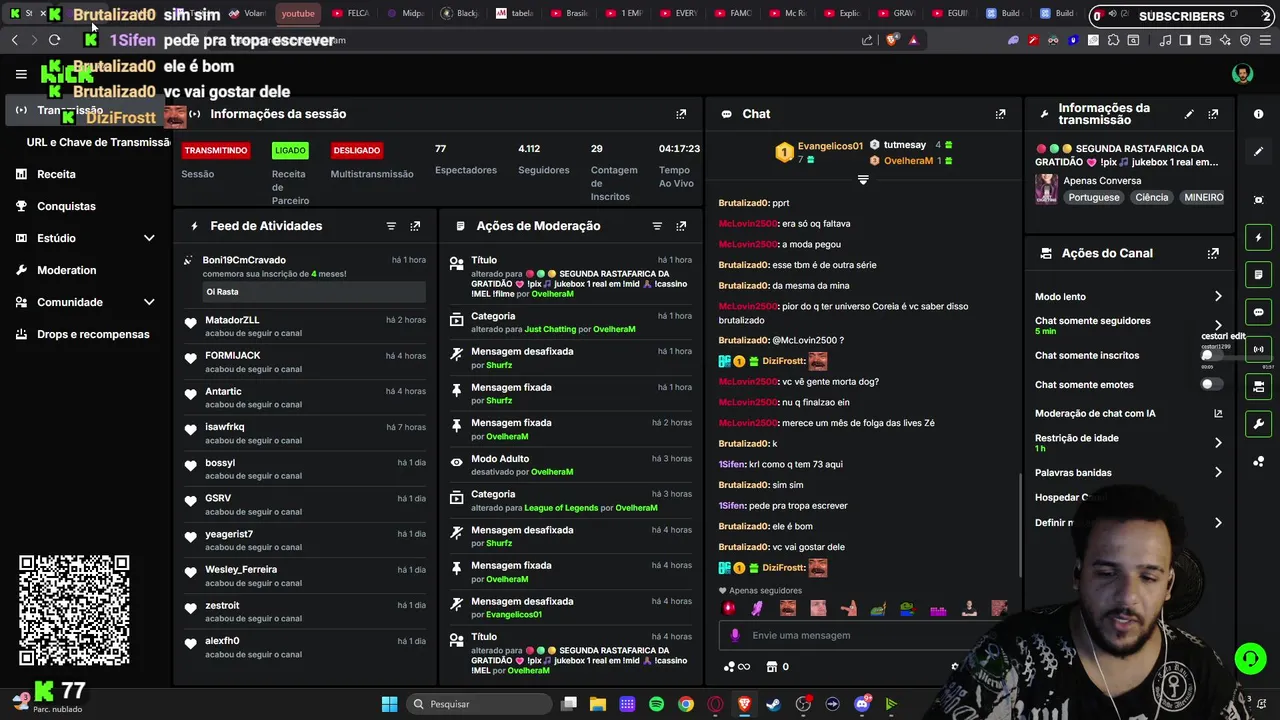Image resolution: width=1280 pixels, height=720 pixels.
Task: Click the DESLIGADO multistream badge
Action: 357,150
